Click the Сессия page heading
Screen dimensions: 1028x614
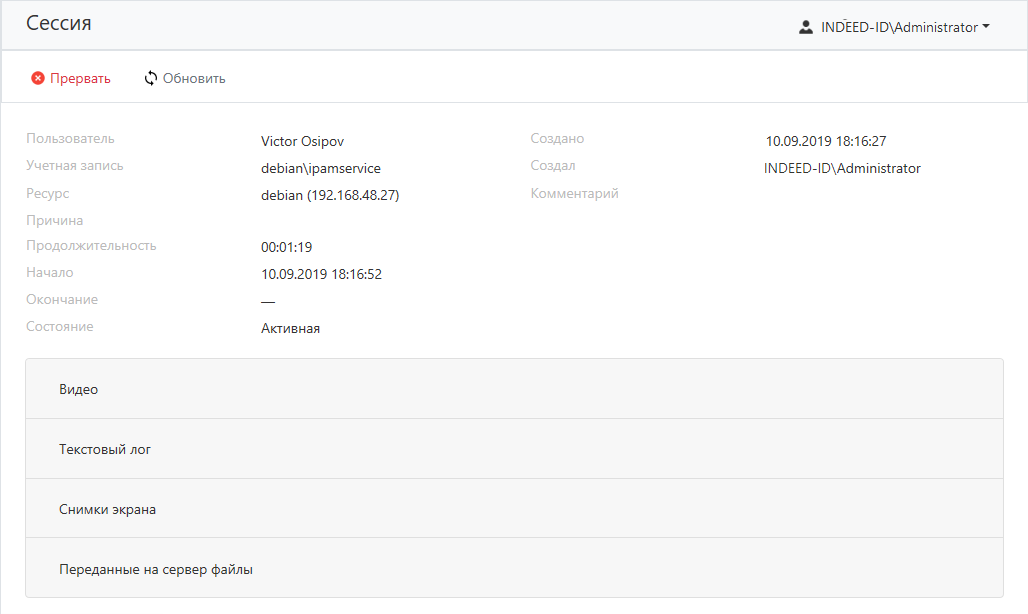click(x=58, y=23)
